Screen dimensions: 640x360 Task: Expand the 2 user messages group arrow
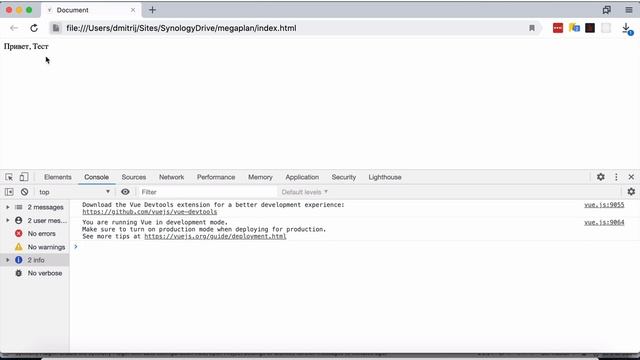click(7, 220)
